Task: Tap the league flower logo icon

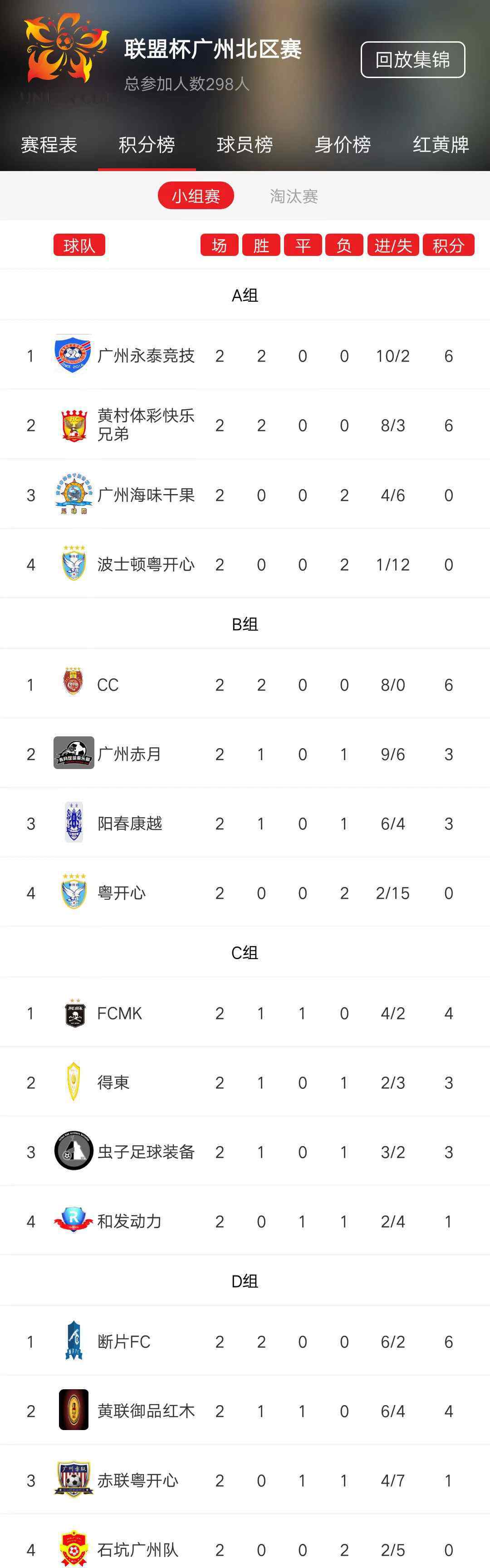Action: pos(66,50)
